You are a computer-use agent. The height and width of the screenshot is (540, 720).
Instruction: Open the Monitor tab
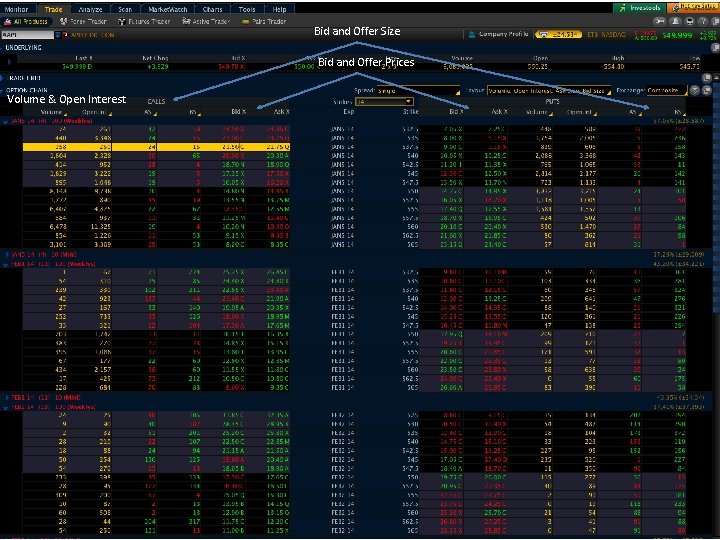coord(16,9)
